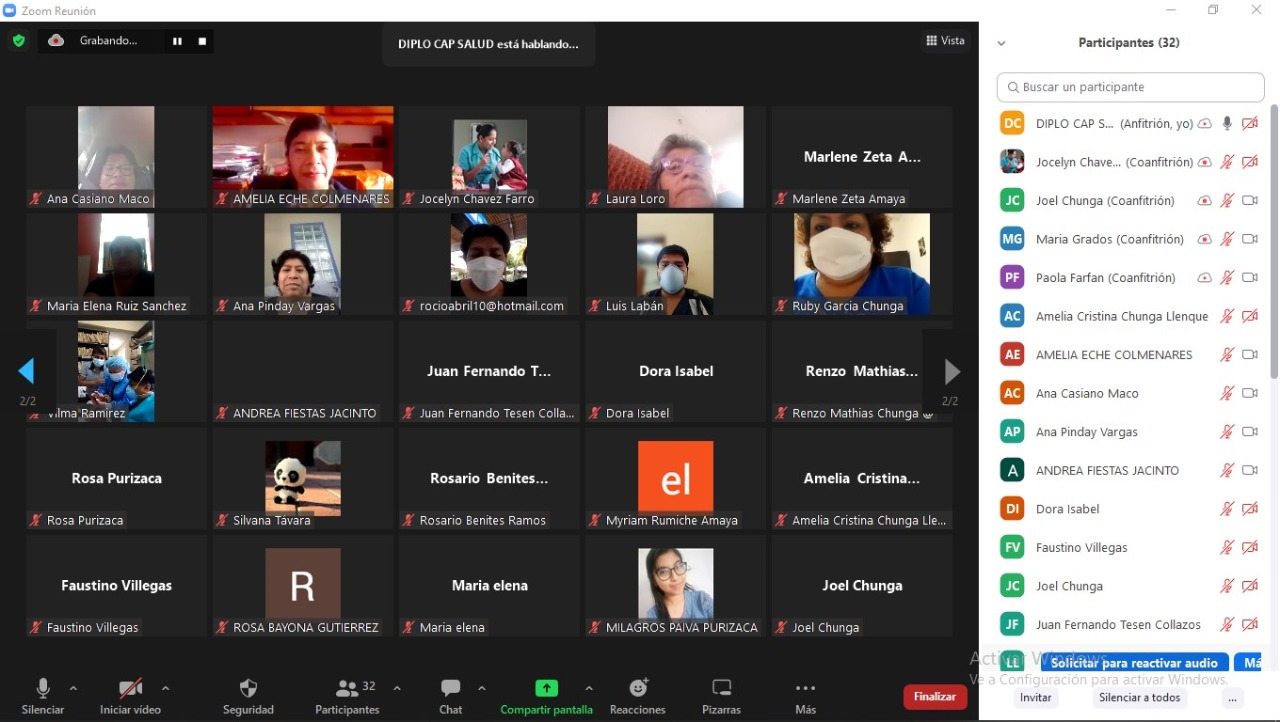1280x722 pixels.
Task: Select Silvana Távara panda tile
Action: 303,478
